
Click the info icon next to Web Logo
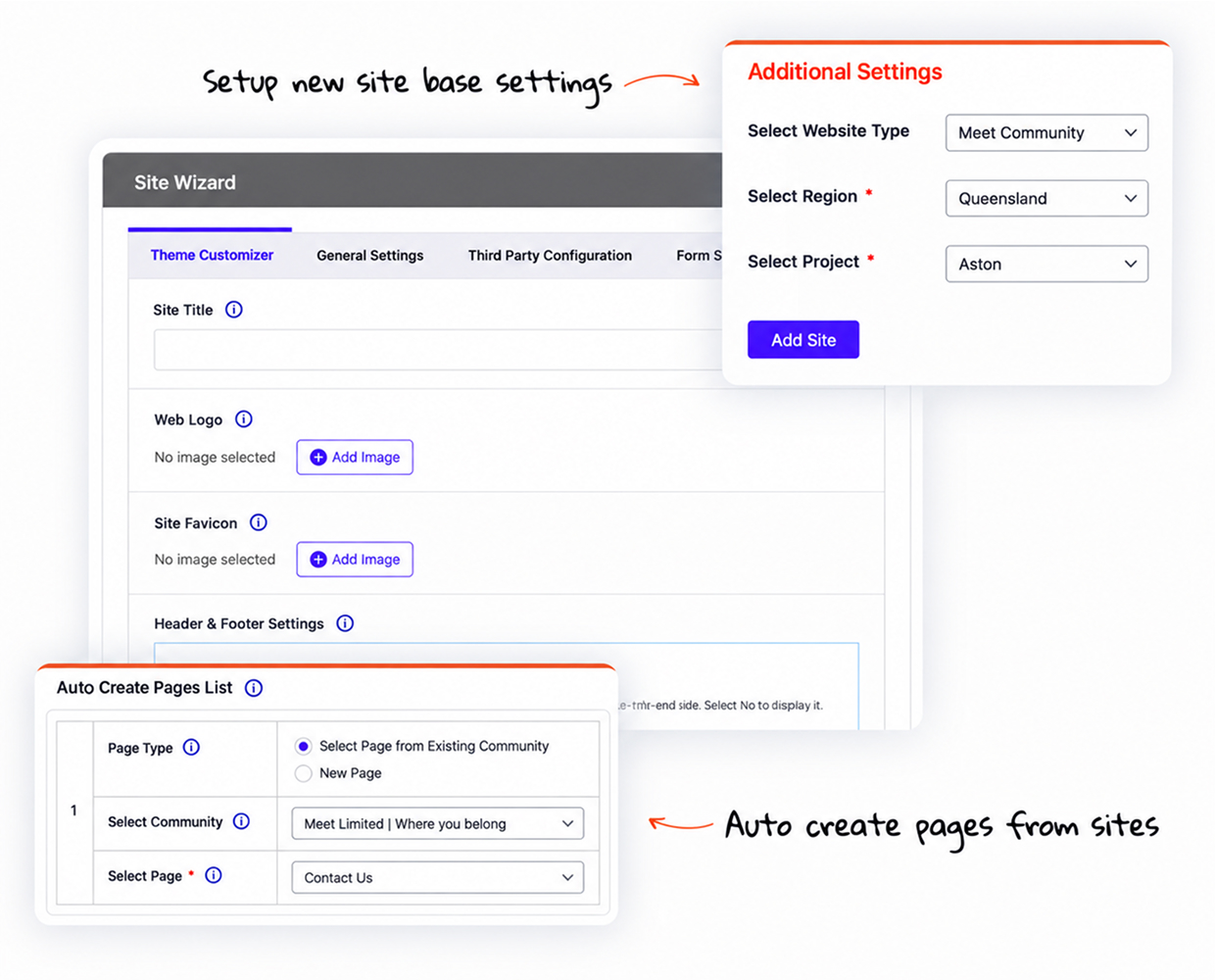[x=244, y=419]
